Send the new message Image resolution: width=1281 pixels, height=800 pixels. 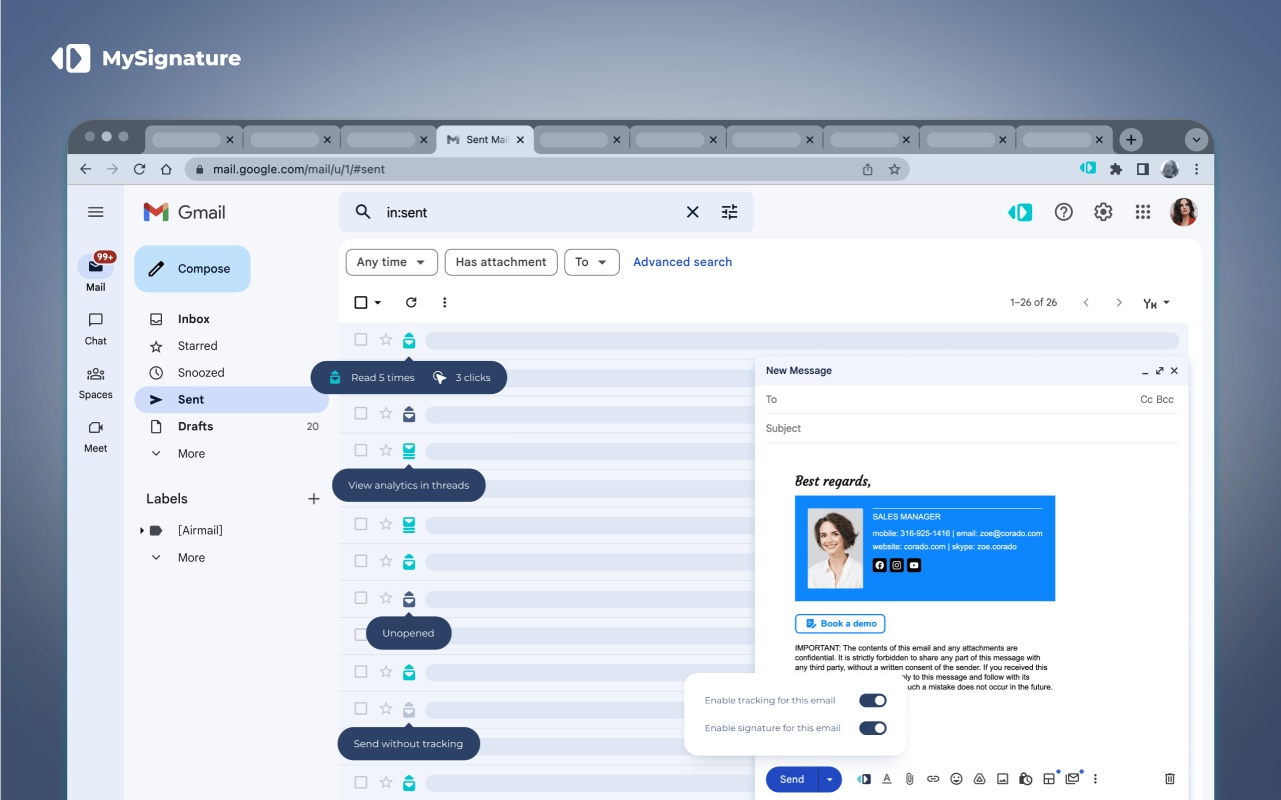pyautogui.click(x=792, y=779)
